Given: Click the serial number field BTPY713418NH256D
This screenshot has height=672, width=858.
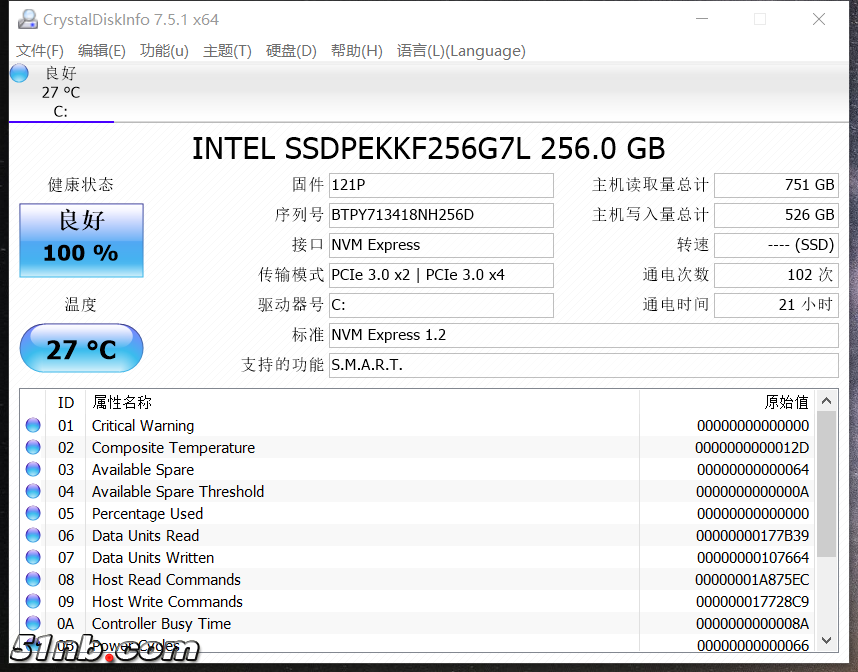Looking at the screenshot, I should (x=441, y=215).
